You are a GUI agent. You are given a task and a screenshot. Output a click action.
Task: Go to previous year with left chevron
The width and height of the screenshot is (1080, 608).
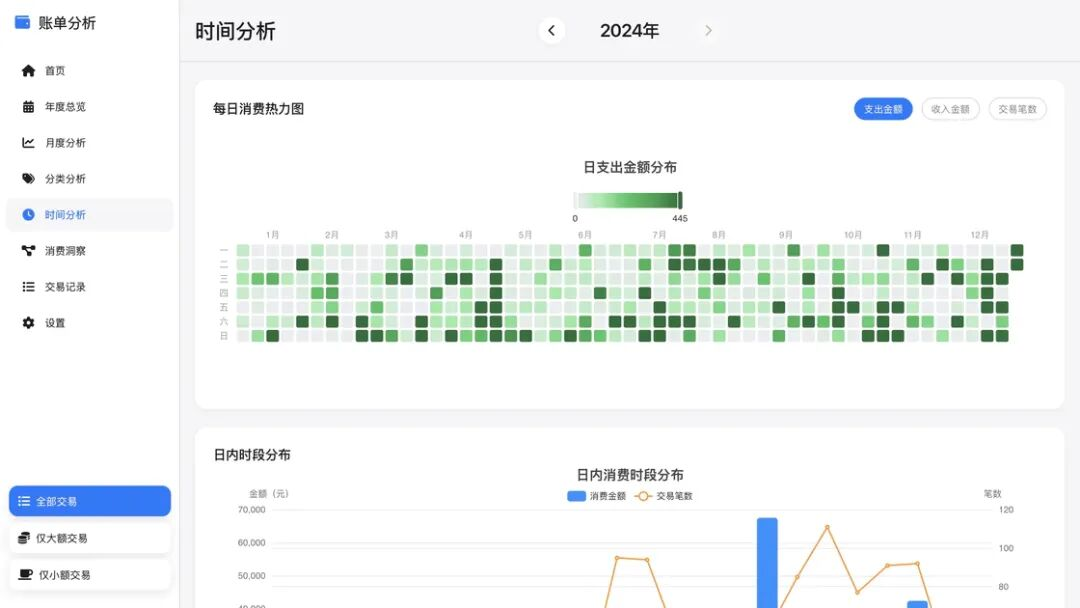point(551,31)
